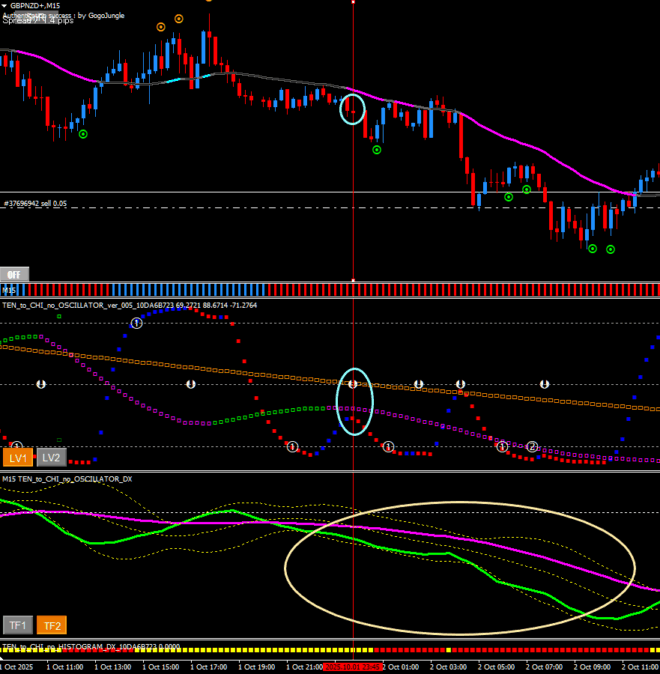Click the cyan circle marker on price chart
660x674 pixels.
point(353,107)
